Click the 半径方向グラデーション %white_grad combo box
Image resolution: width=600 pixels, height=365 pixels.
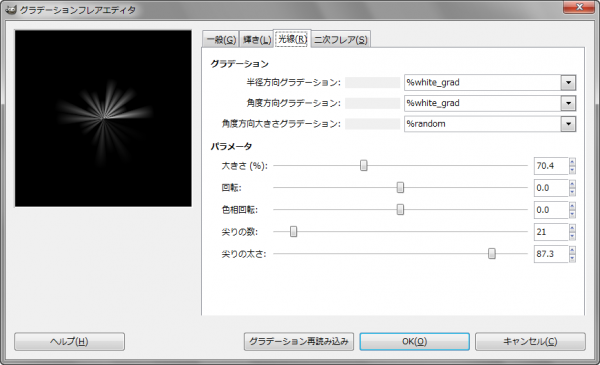tap(490, 83)
